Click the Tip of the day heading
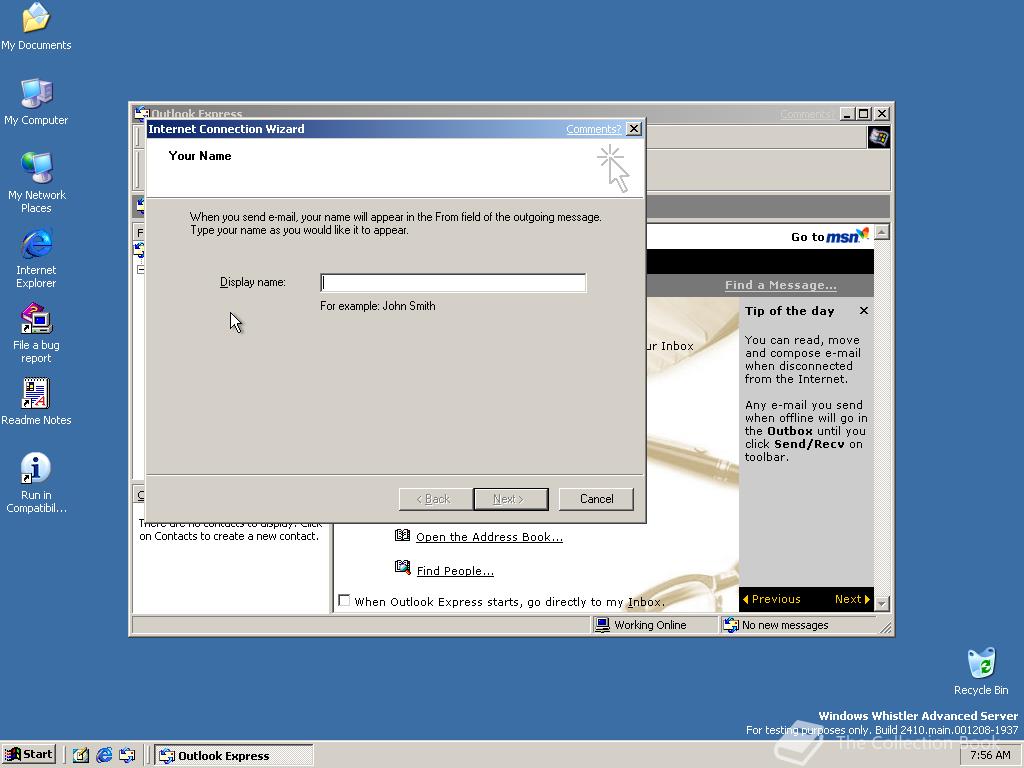Viewport: 1024px width, 768px height. [x=790, y=311]
